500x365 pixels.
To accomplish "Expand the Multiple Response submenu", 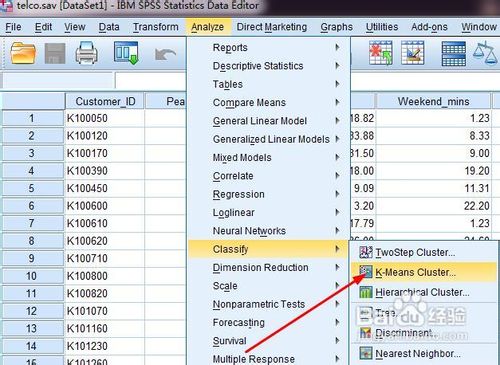I will (x=269, y=359).
